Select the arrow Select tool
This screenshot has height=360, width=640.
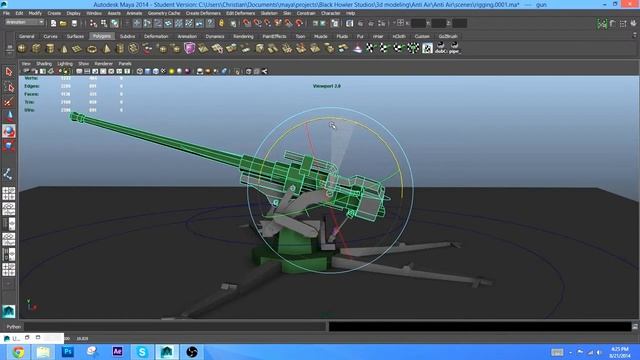[x=9, y=72]
